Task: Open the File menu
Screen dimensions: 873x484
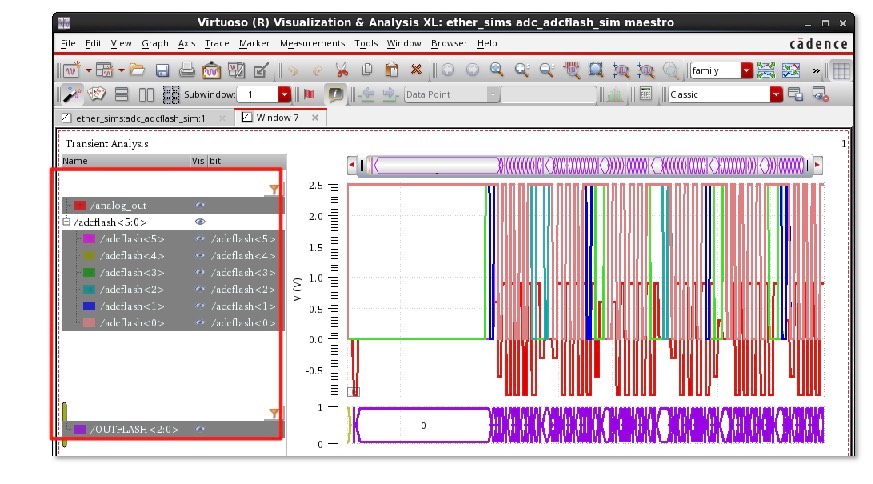Action: pos(68,43)
